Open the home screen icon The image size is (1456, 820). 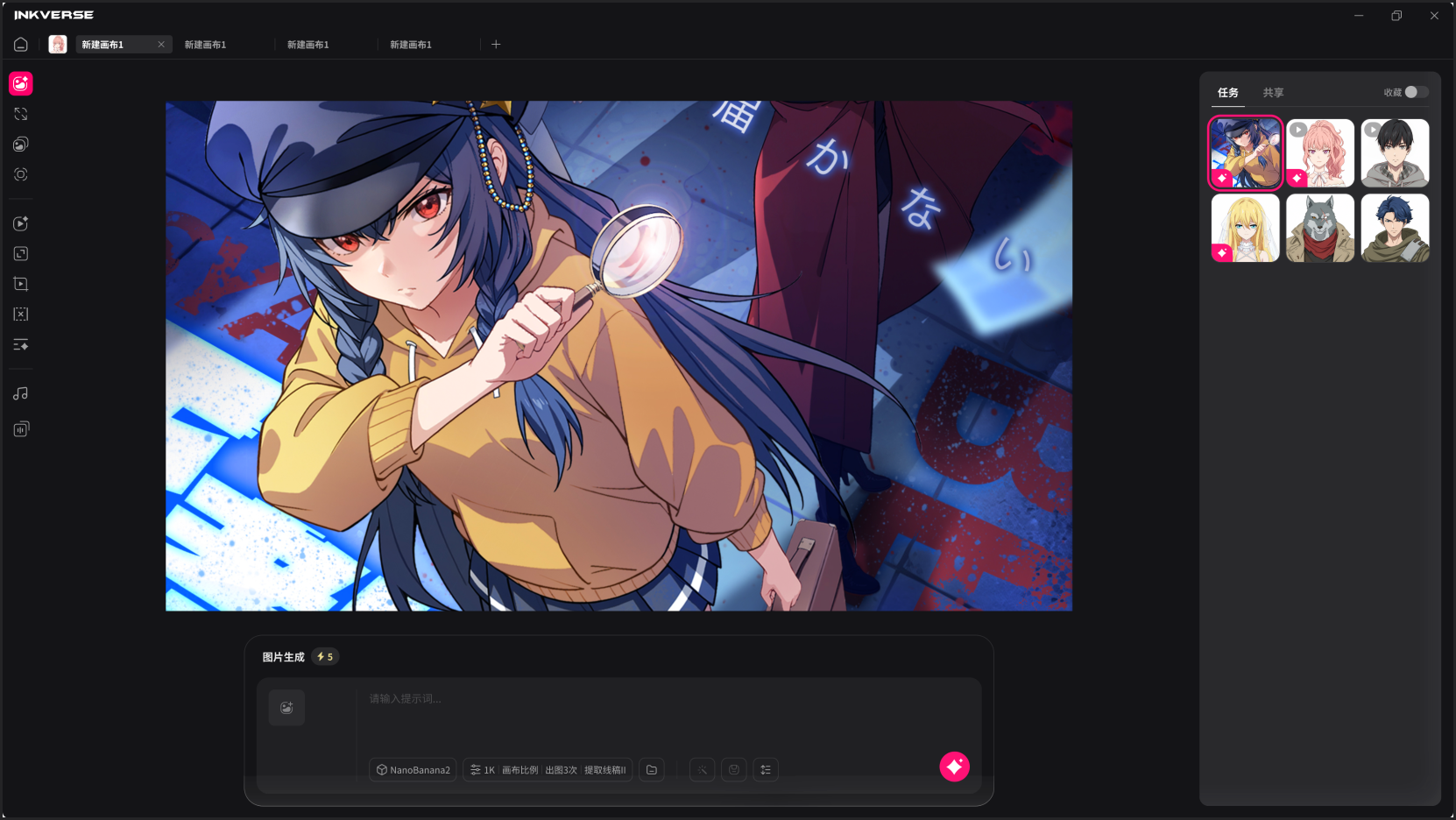click(21, 45)
